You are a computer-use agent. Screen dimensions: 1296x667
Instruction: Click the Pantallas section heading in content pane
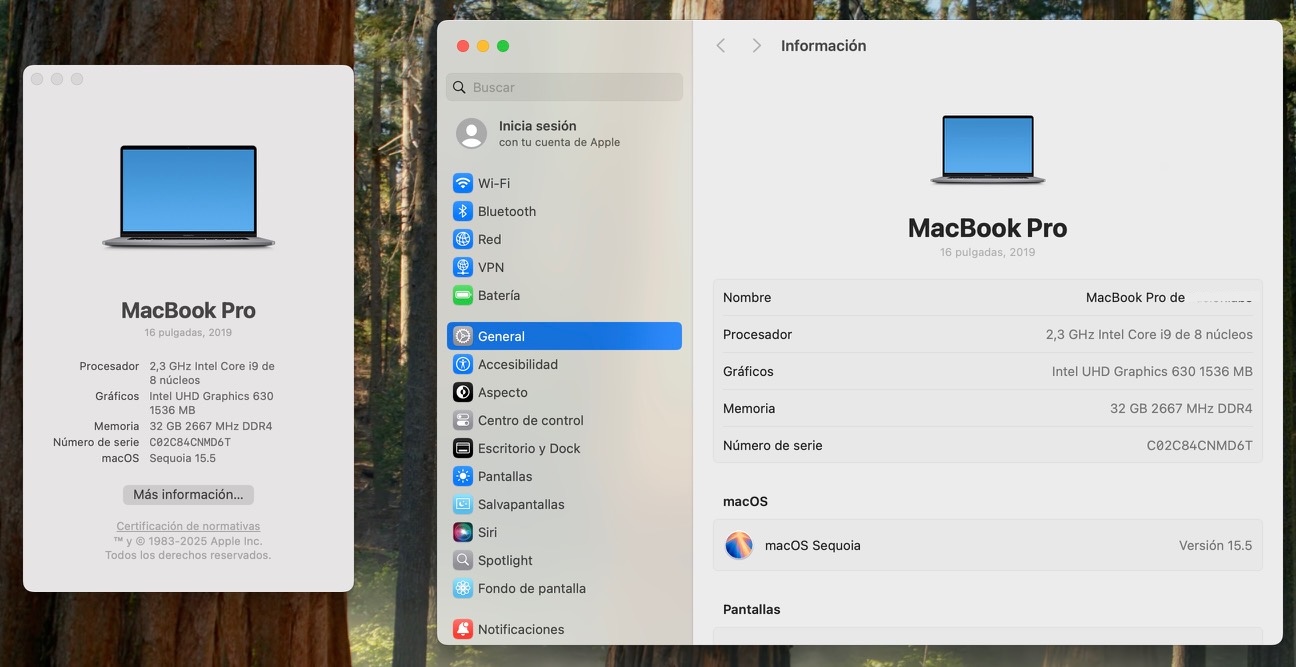[x=751, y=609]
